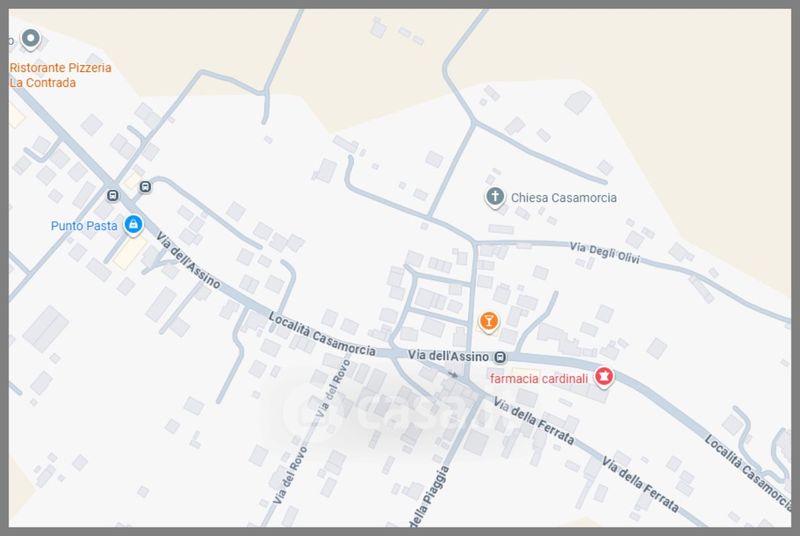Click the della Piaggia street label
Image resolution: width=800 pixels, height=536 pixels.
[428, 502]
